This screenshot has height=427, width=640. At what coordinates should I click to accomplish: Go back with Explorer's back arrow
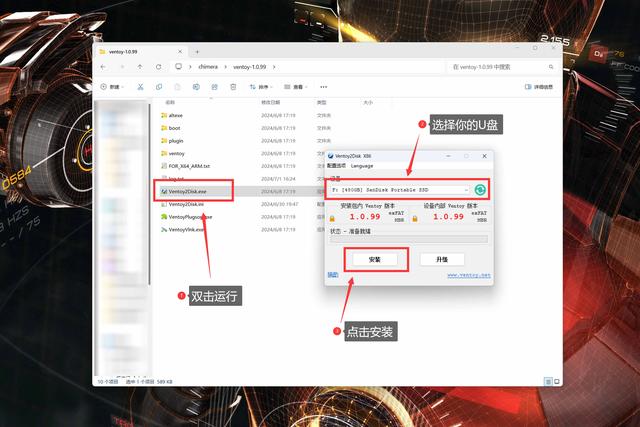pyautogui.click(x=103, y=67)
